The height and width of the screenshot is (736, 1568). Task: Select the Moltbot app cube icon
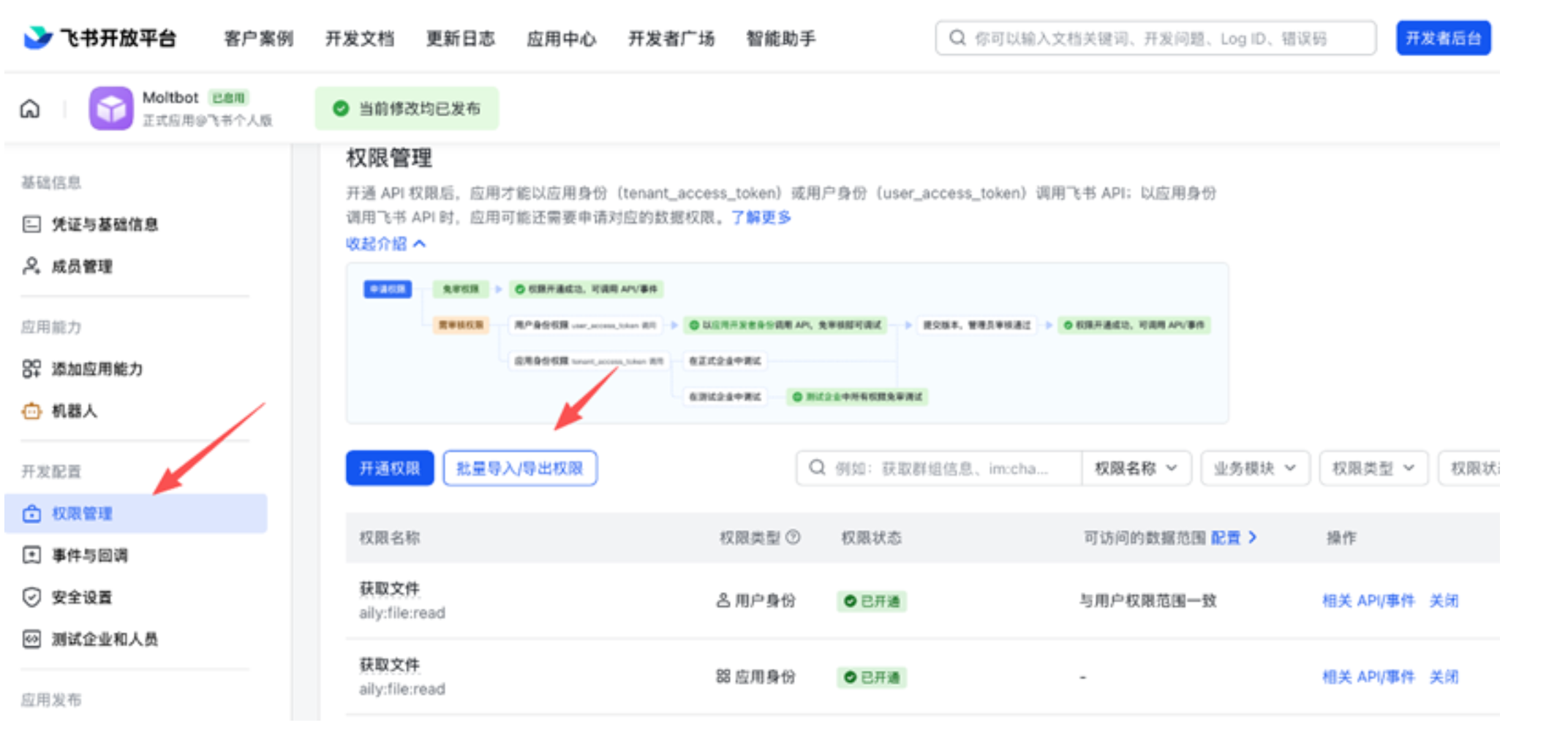111,107
